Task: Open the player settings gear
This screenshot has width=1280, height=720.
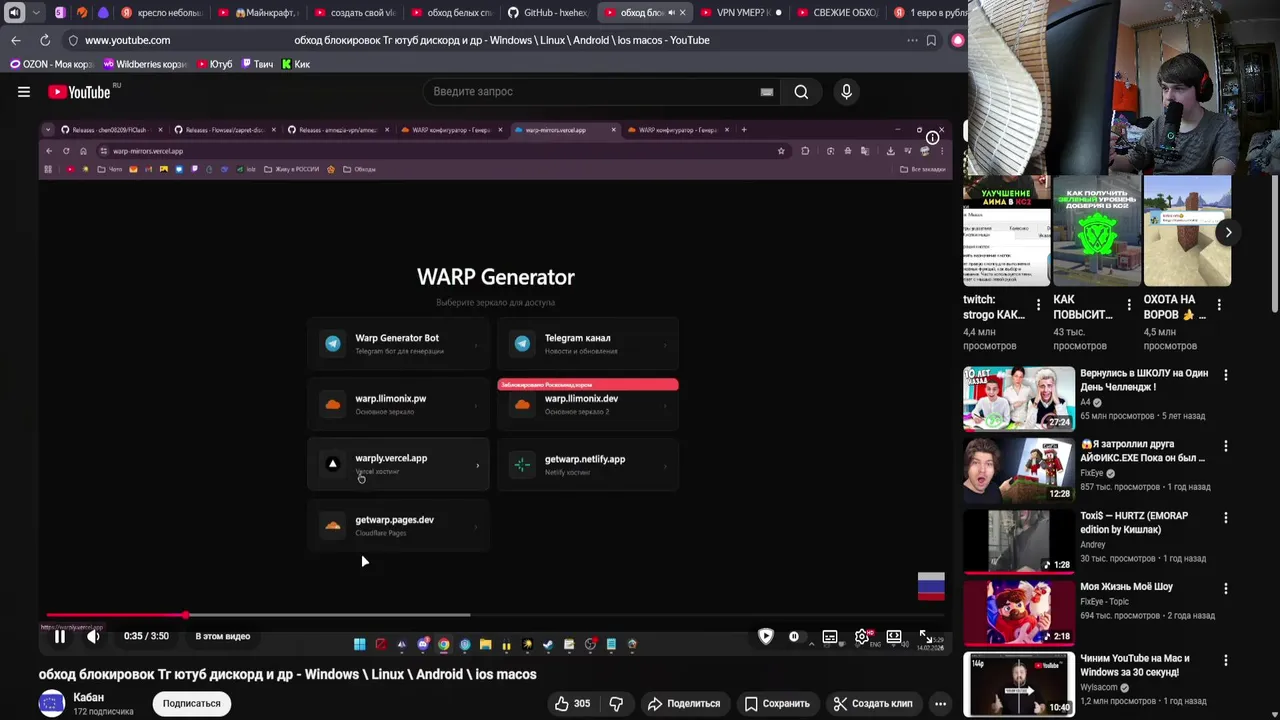Action: [862, 636]
